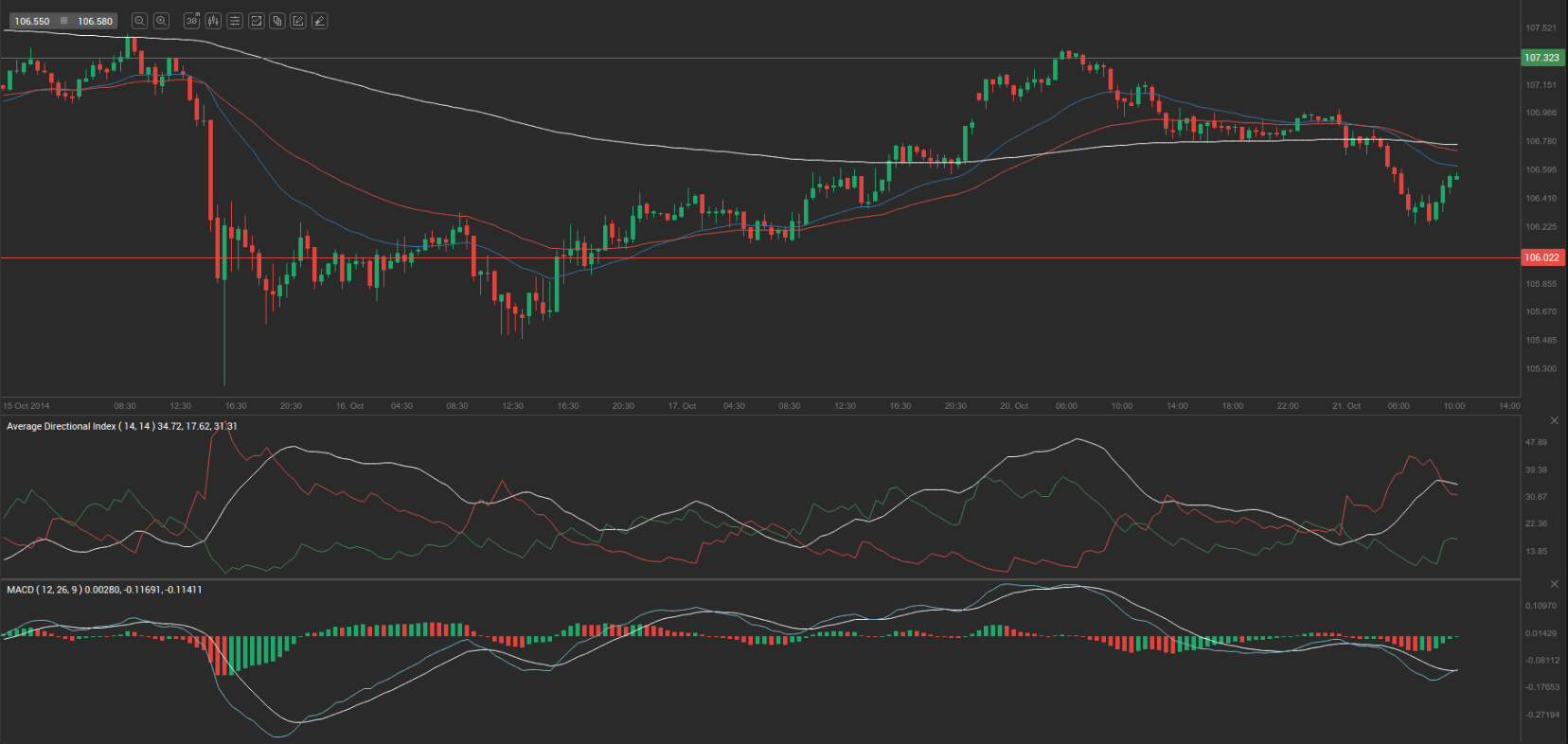
Task: Click the 17. Oct date on time axis
Action: 682,406
